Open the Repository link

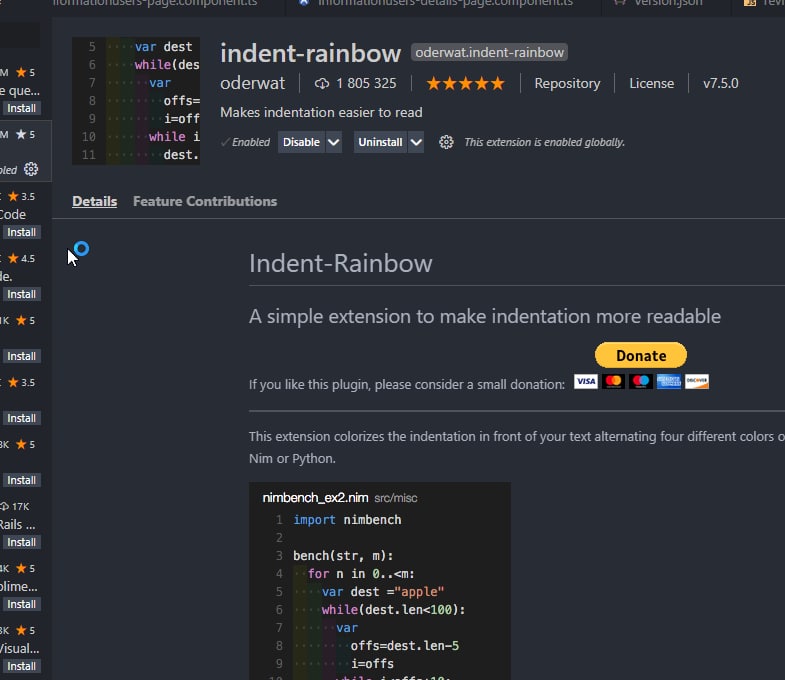(x=567, y=83)
